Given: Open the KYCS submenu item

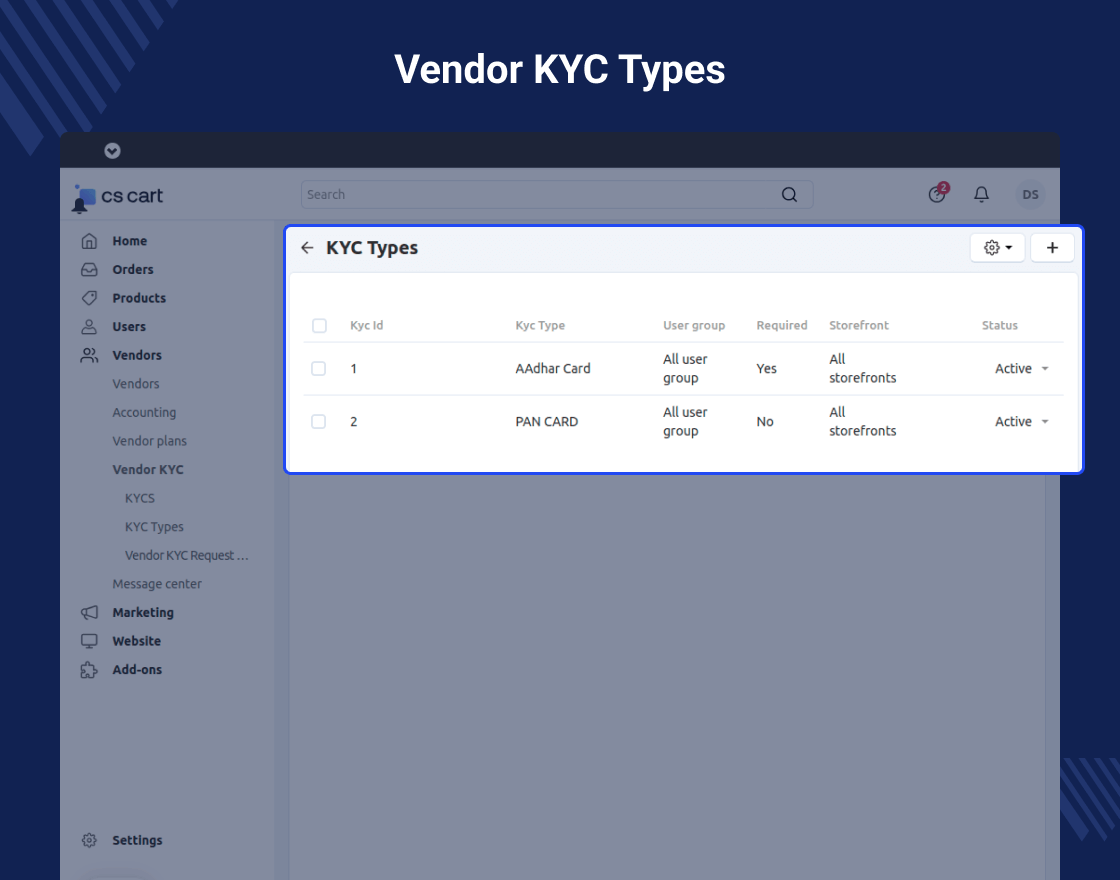Looking at the screenshot, I should pyautogui.click(x=140, y=498).
